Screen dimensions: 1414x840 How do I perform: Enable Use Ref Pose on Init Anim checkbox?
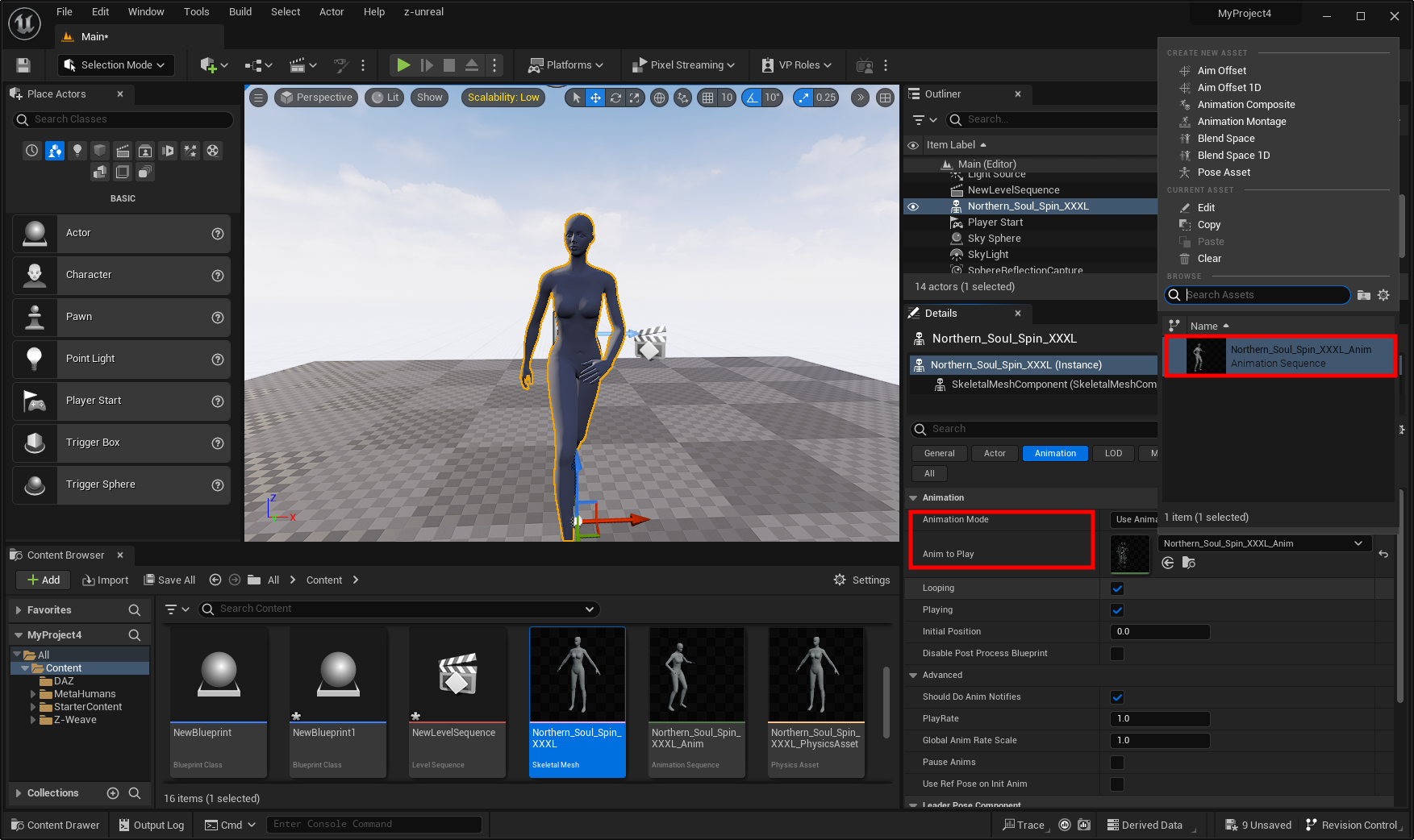click(1117, 784)
